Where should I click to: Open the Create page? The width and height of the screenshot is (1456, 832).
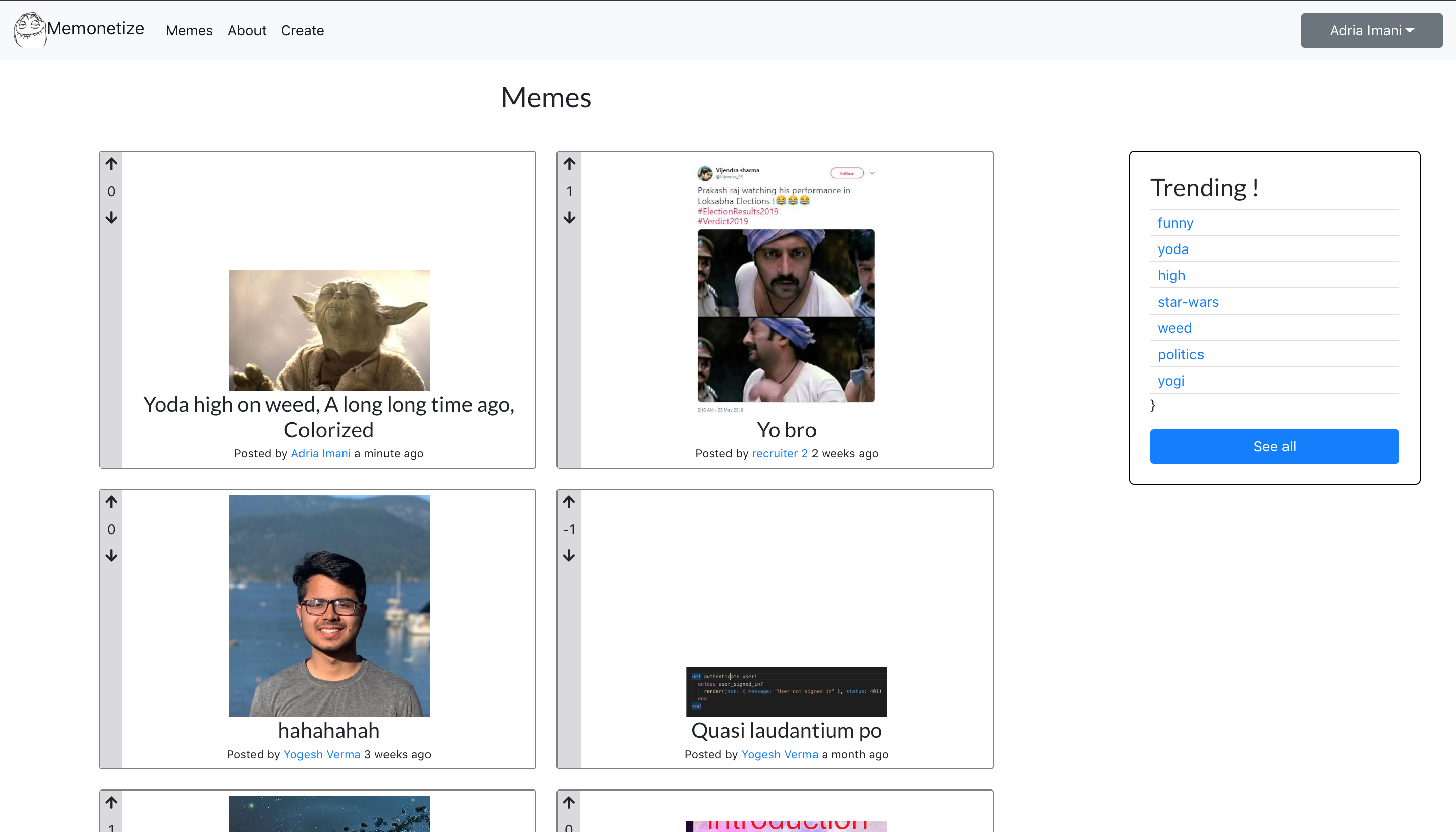click(x=302, y=30)
